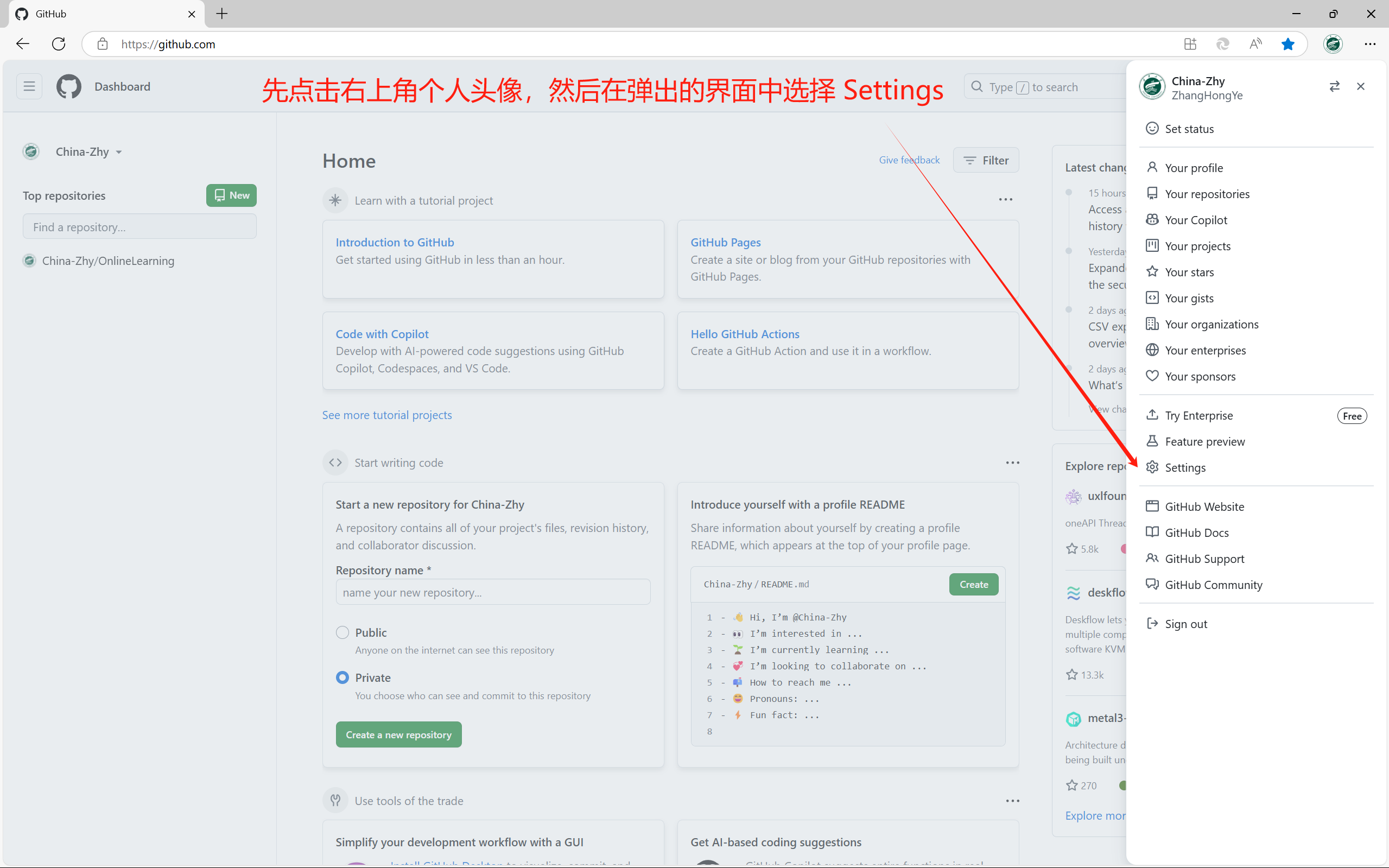
Task: Open Your repositories menu item
Action: pyautogui.click(x=1257, y=194)
